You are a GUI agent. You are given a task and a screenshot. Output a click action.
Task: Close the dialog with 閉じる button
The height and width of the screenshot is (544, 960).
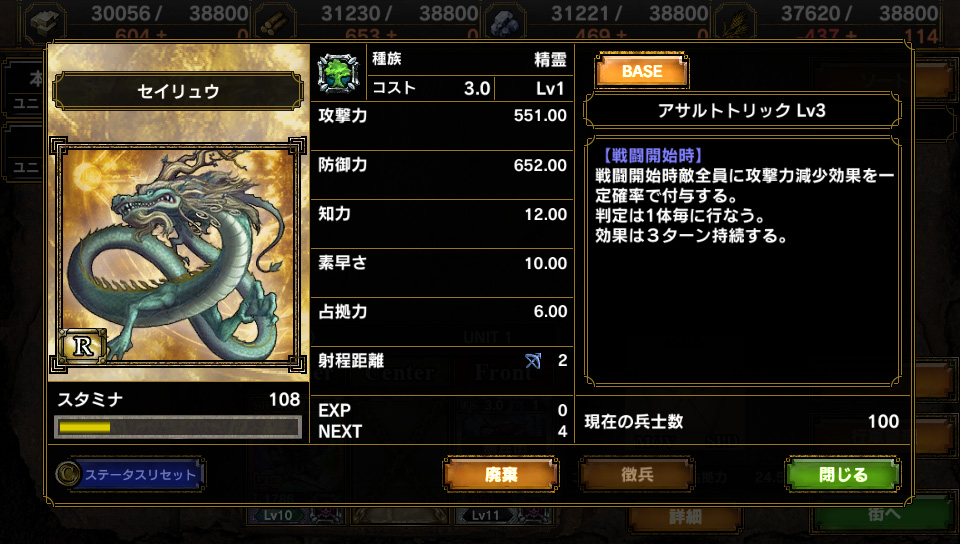842,474
